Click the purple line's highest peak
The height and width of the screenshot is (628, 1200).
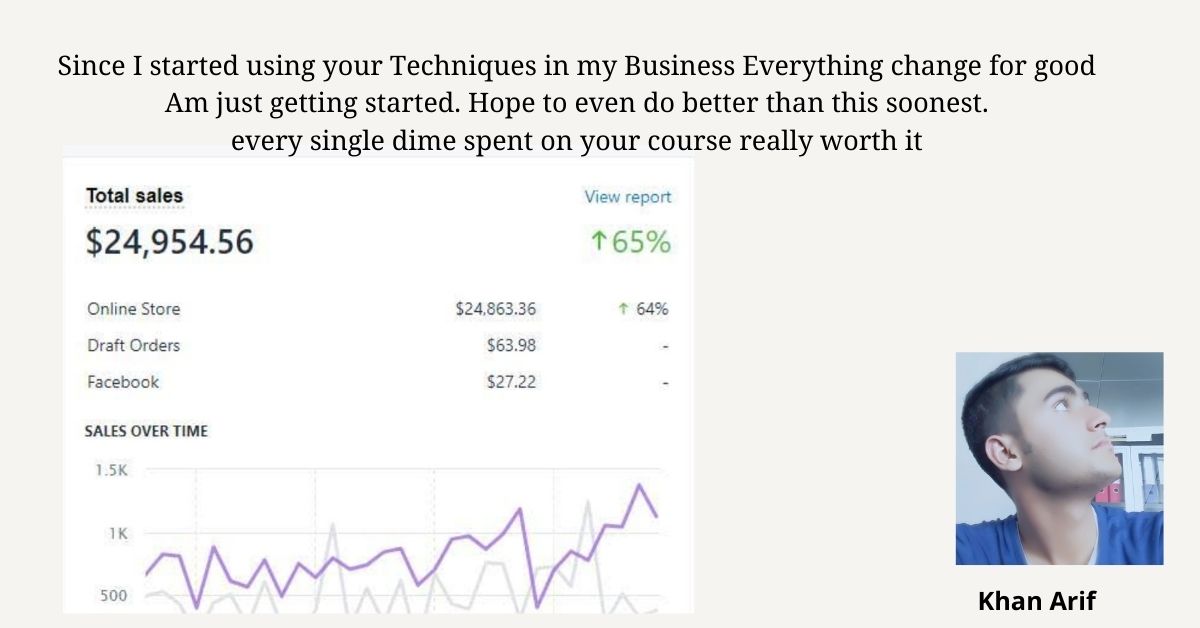639,485
